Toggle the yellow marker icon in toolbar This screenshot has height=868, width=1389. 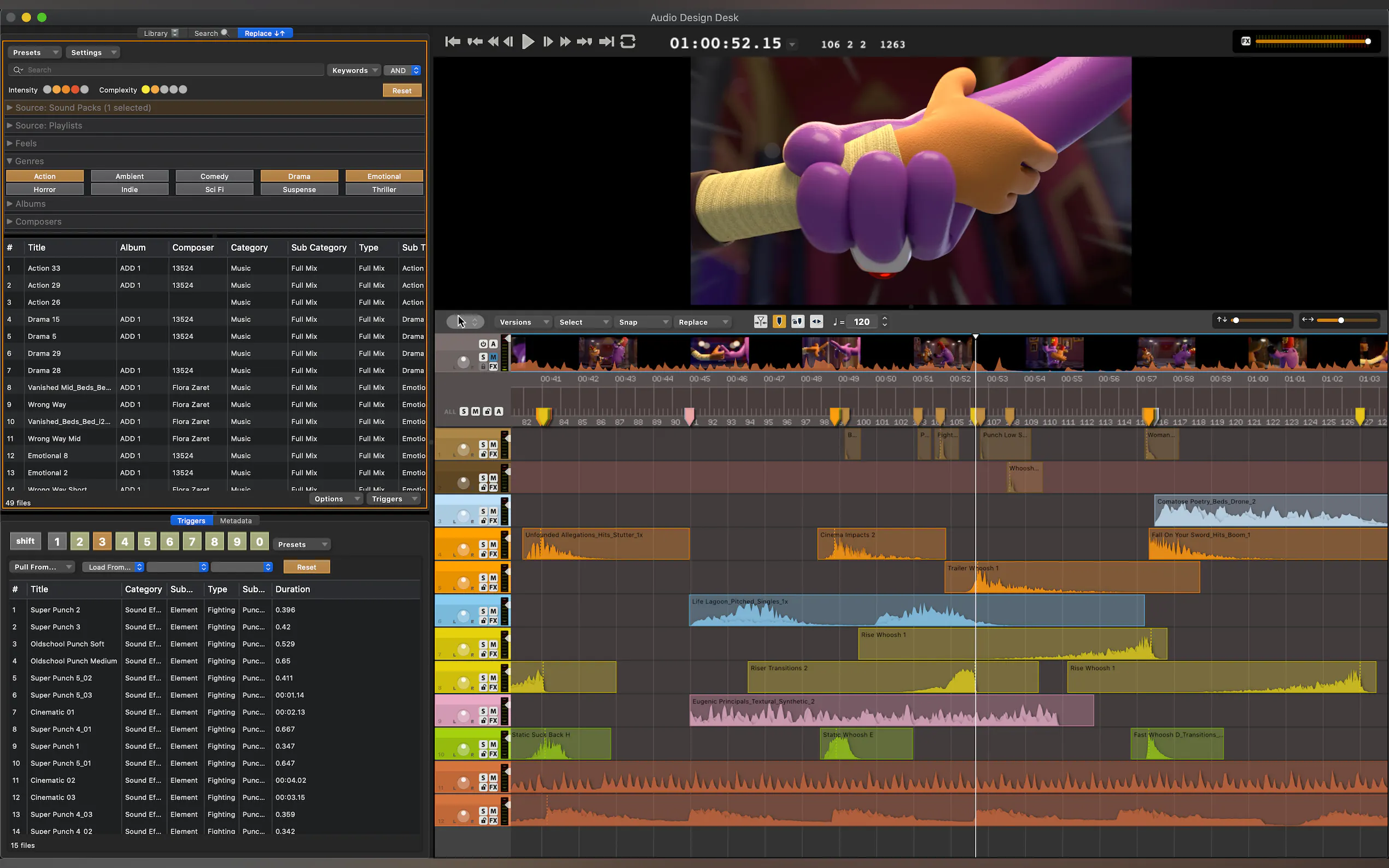point(779,321)
